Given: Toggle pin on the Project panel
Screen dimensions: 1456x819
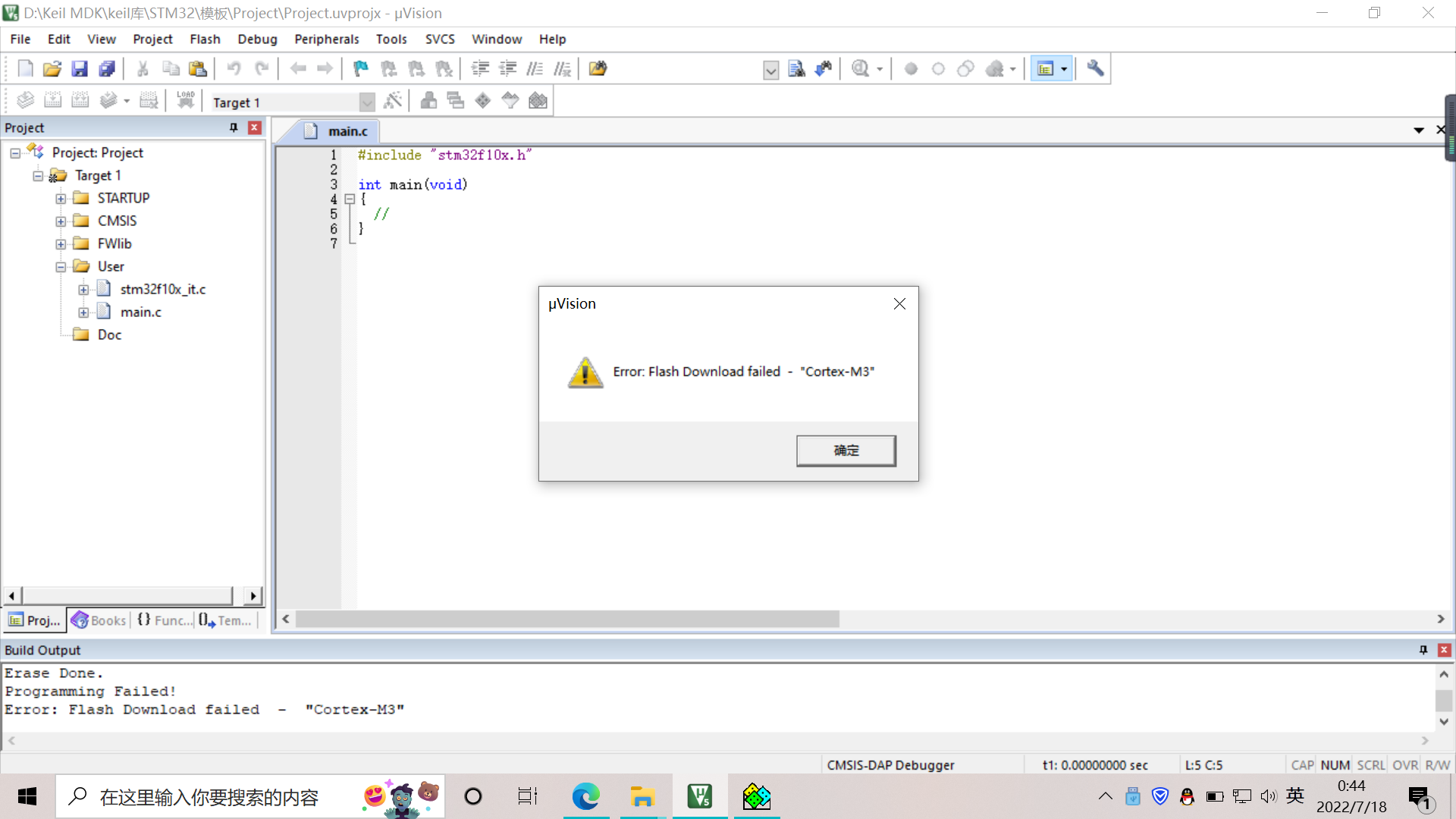Looking at the screenshot, I should coord(234,128).
